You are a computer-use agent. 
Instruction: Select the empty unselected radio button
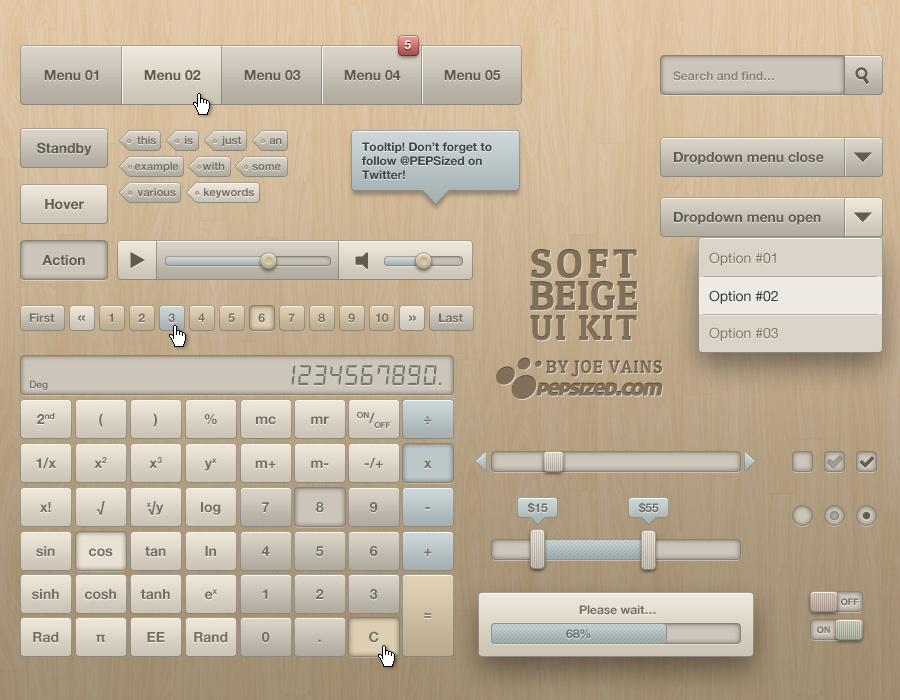tap(802, 515)
